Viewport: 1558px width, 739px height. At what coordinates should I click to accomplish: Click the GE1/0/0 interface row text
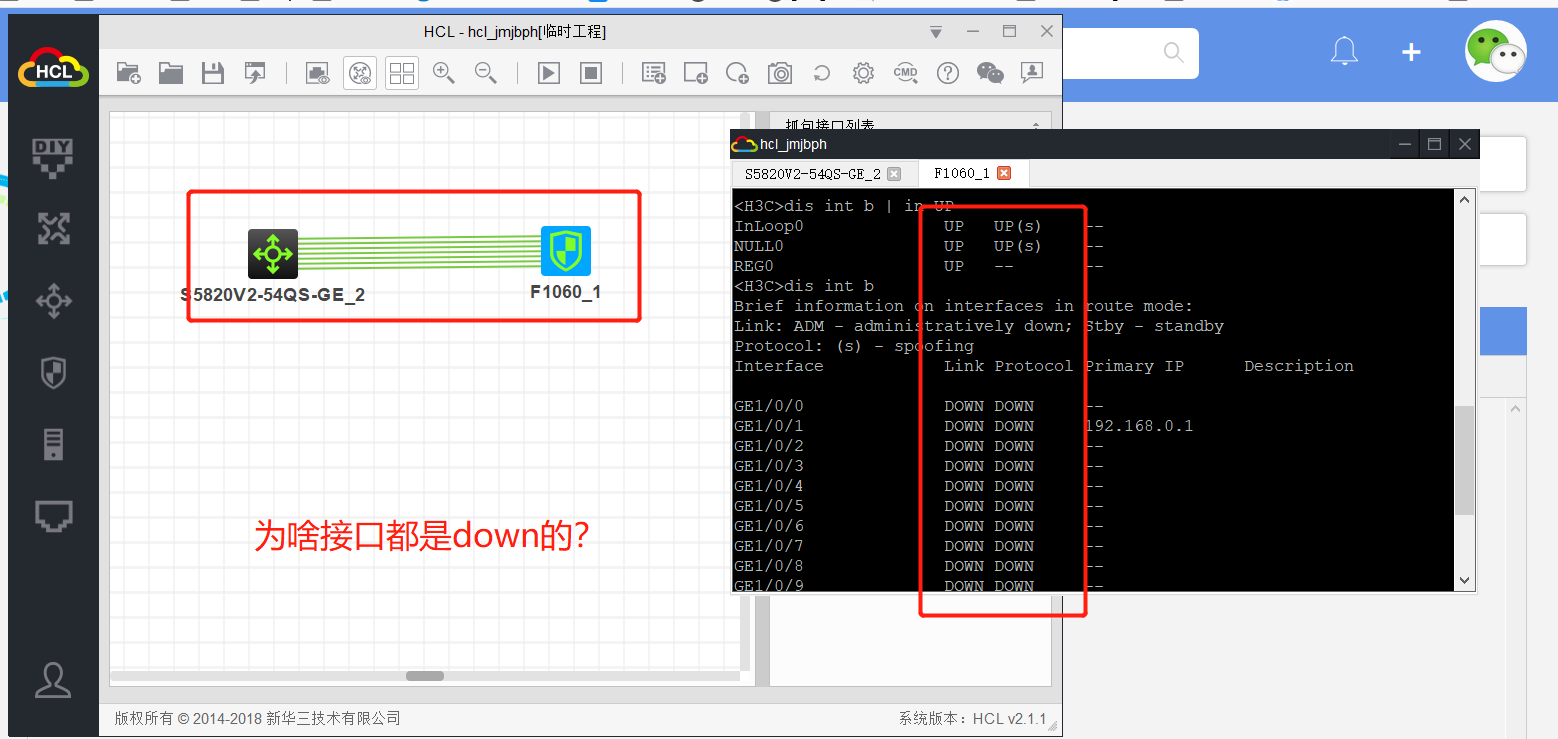pyautogui.click(x=769, y=406)
